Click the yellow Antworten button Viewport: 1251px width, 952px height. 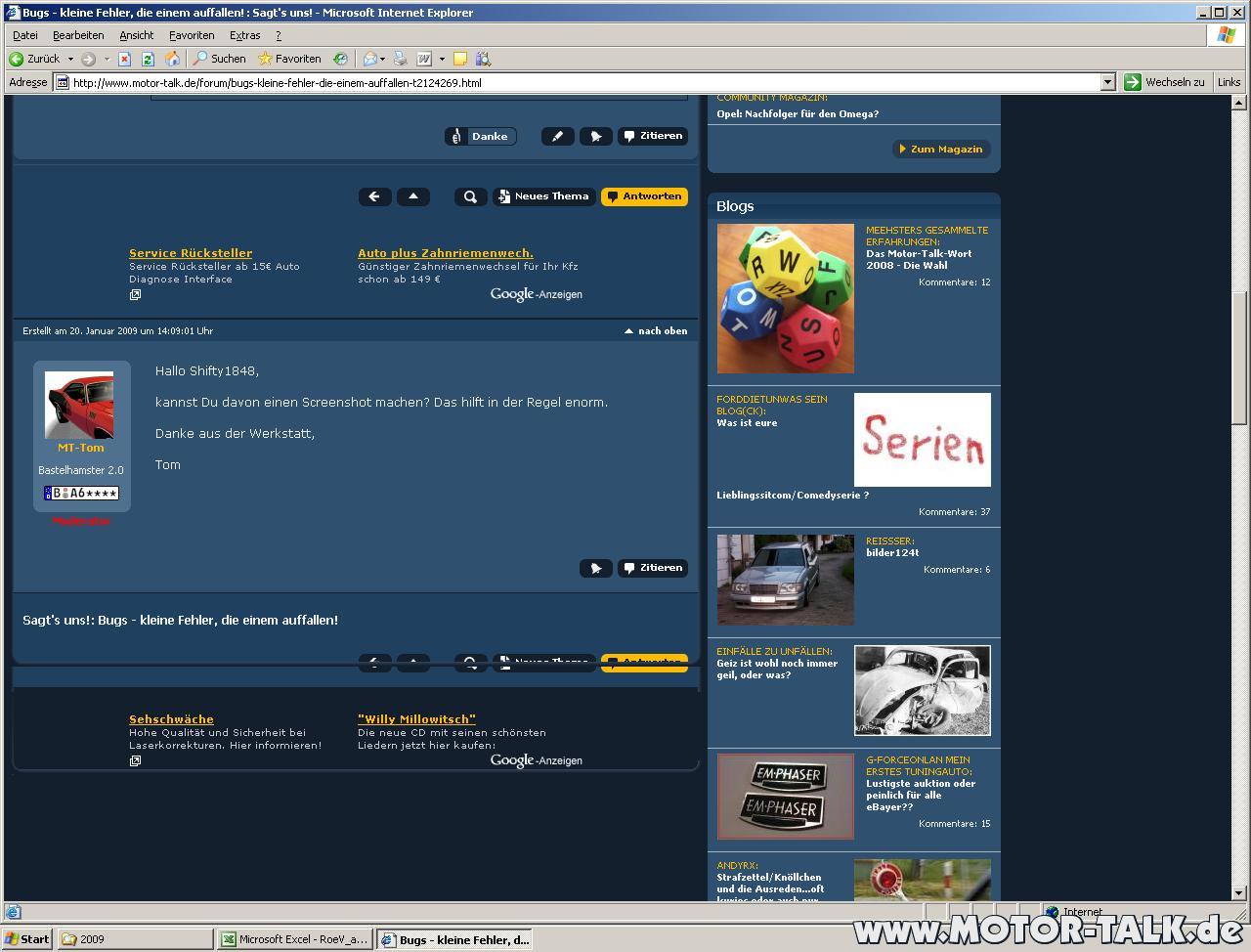click(x=644, y=196)
